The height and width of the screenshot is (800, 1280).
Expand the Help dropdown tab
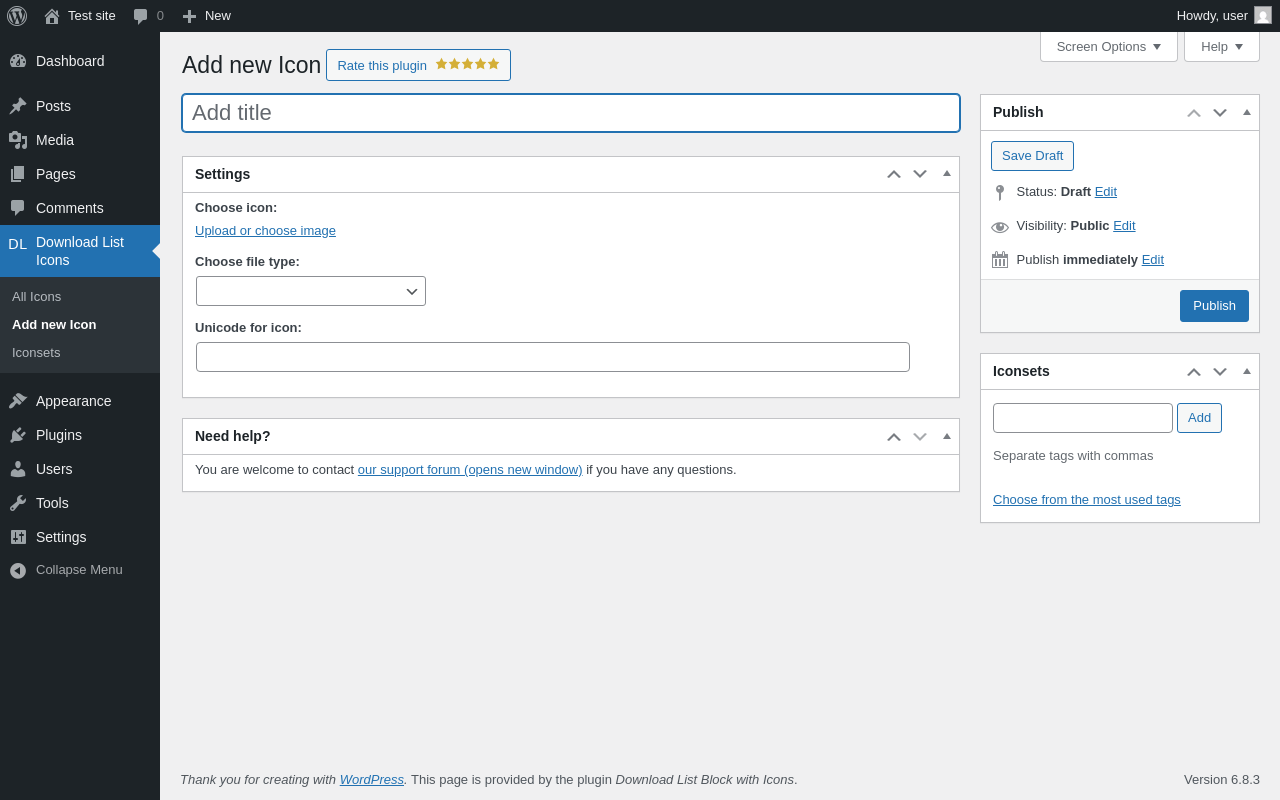1221,47
